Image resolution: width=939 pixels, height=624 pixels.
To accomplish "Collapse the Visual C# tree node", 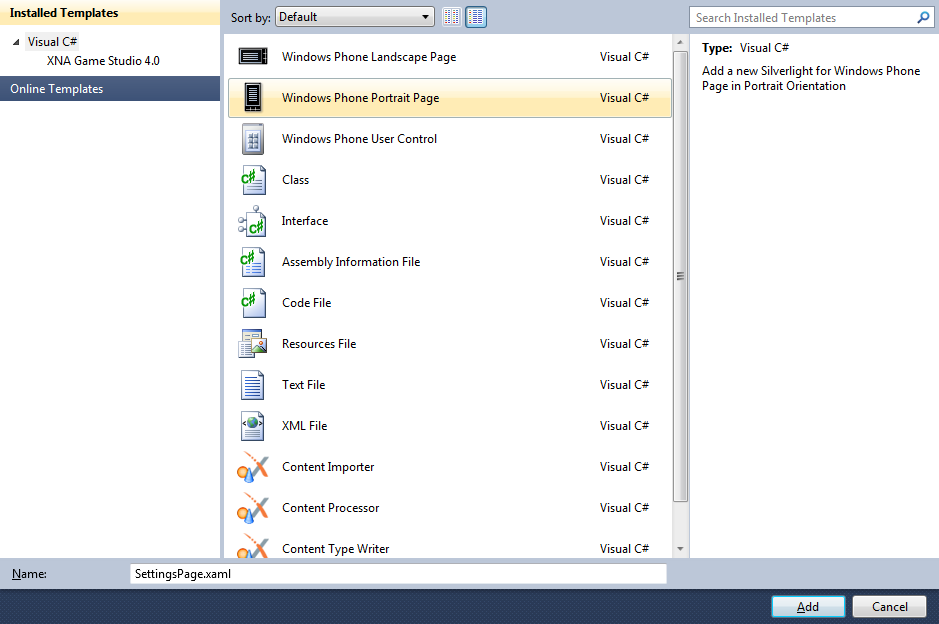I will (16, 42).
